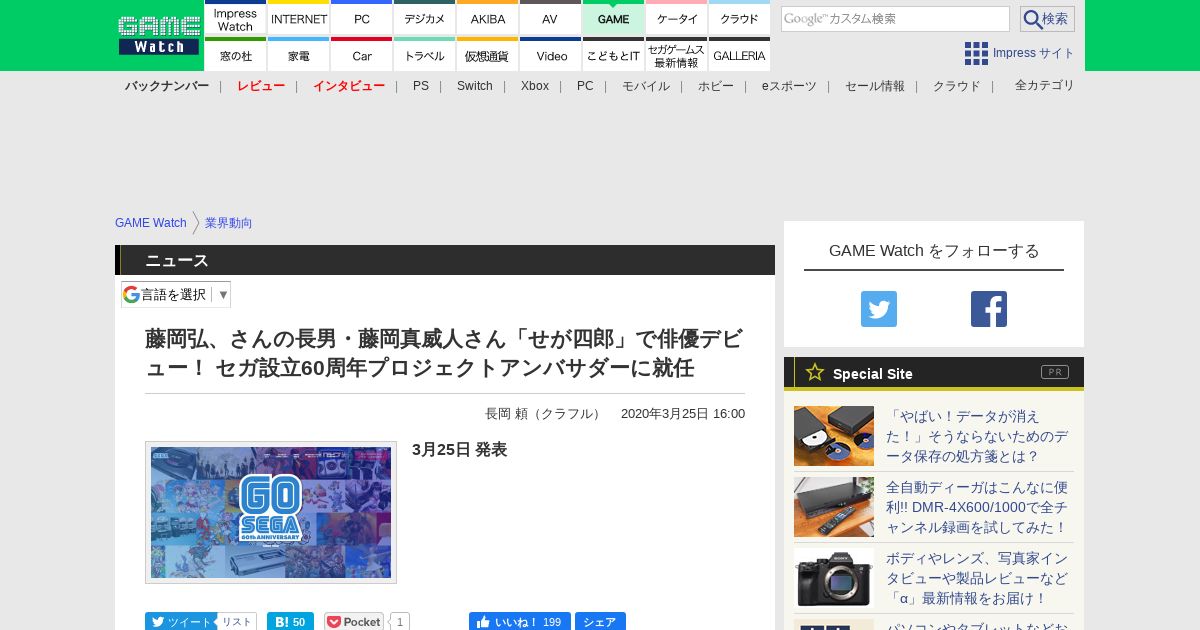Click the magnifier search button

(1047, 19)
